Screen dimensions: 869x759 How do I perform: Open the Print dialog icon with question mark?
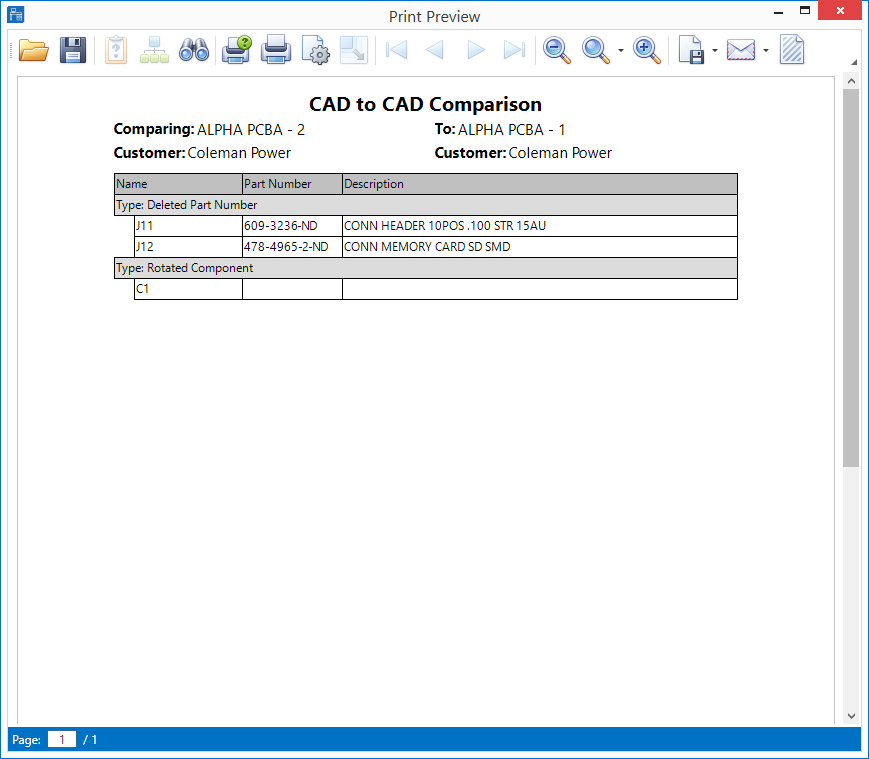tap(237, 50)
